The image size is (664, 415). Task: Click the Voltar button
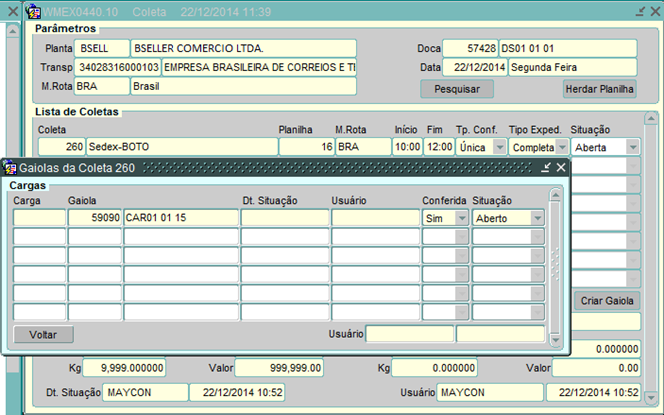pos(43,335)
